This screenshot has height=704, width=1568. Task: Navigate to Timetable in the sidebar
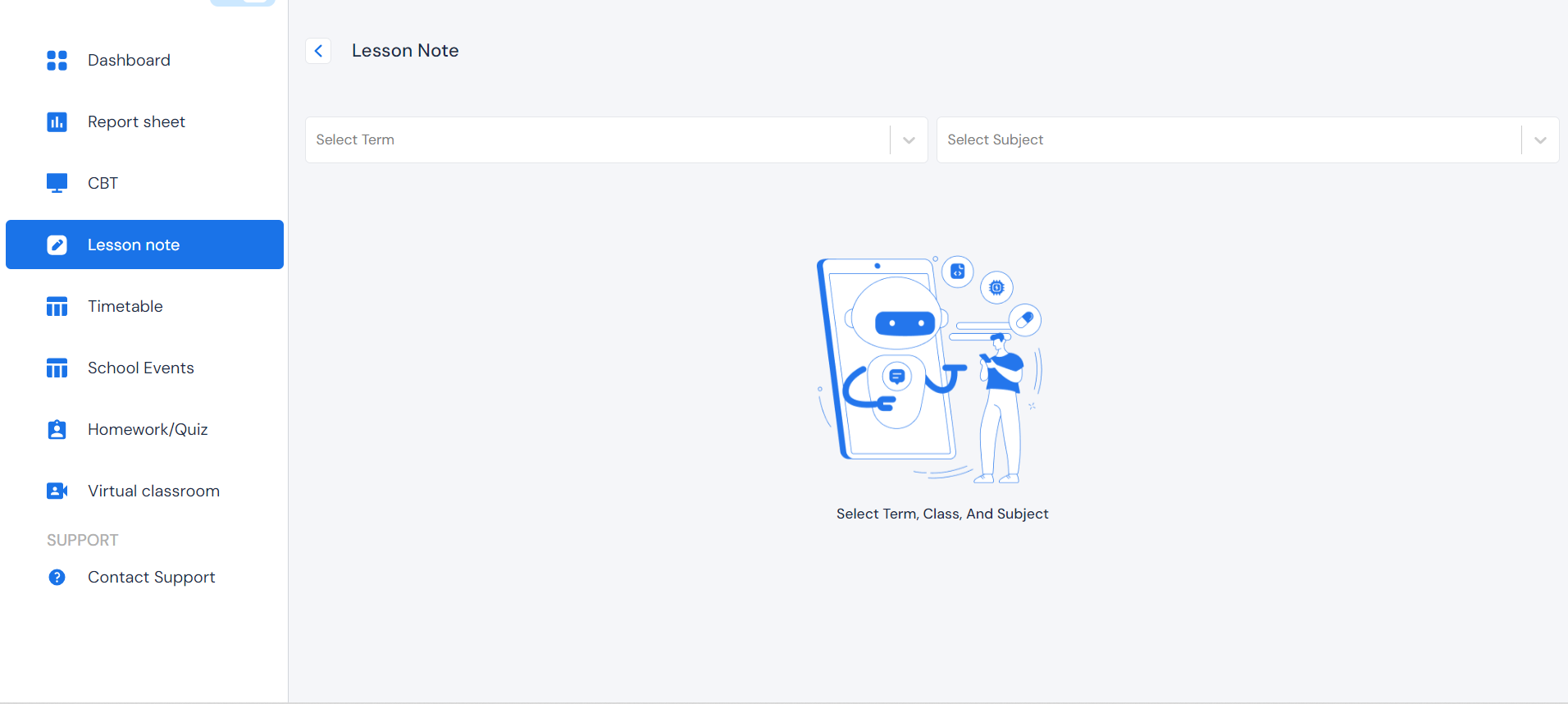[x=125, y=307]
